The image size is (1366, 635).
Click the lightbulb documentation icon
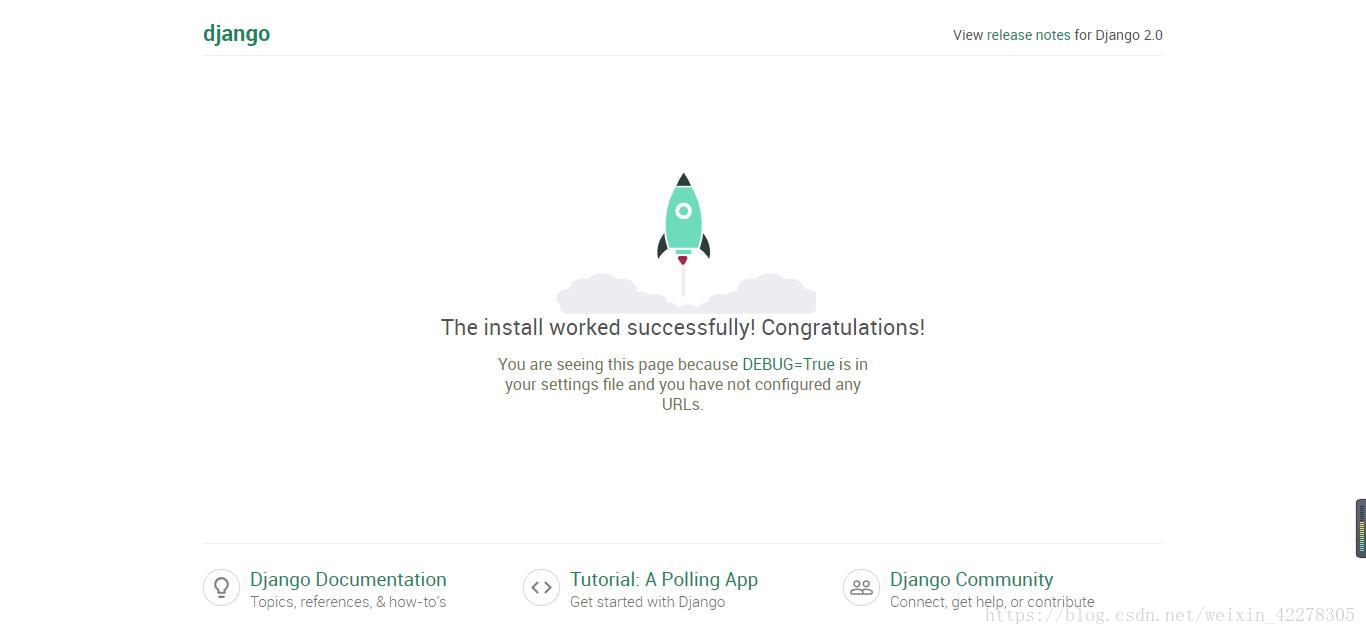coord(222,587)
